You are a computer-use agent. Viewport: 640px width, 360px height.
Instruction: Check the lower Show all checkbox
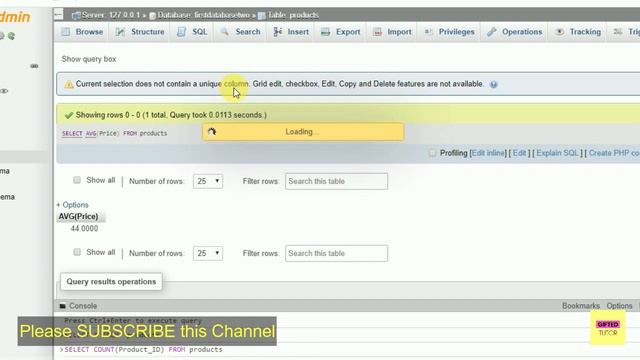click(x=77, y=252)
